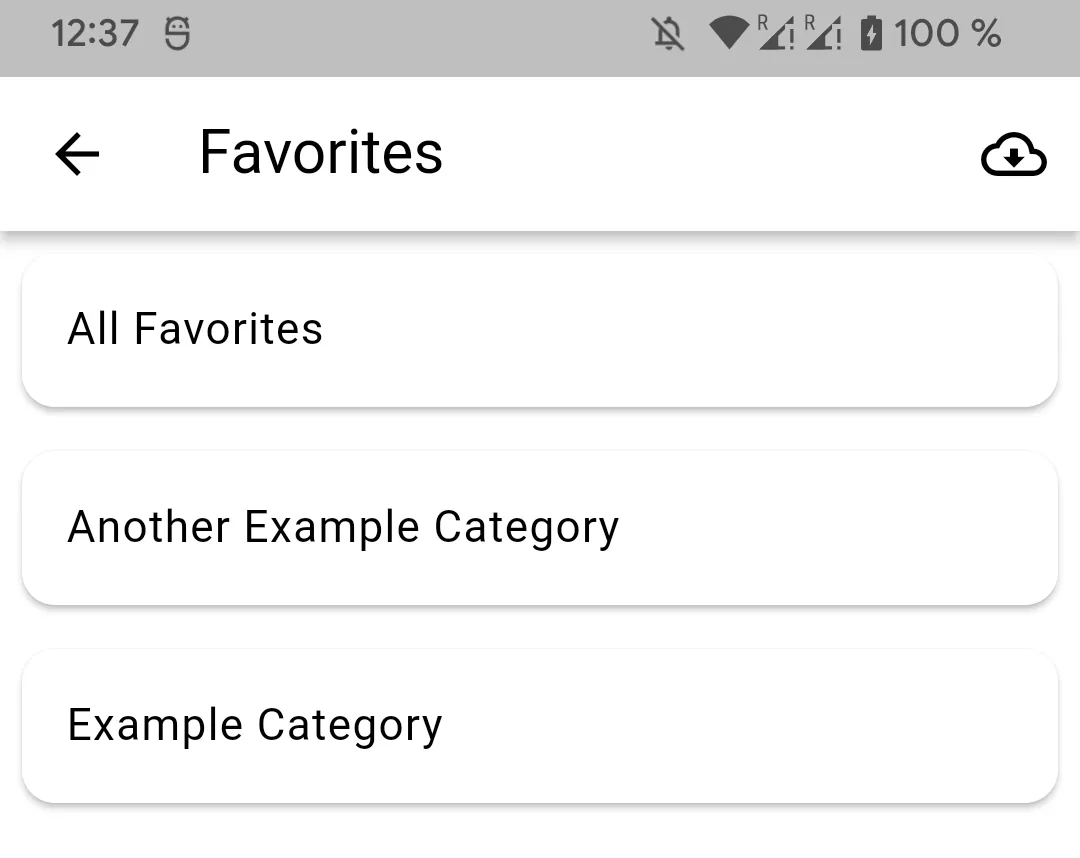This screenshot has height=858, width=1080.
Task: Click the muted notifications bell icon
Action: point(668,34)
